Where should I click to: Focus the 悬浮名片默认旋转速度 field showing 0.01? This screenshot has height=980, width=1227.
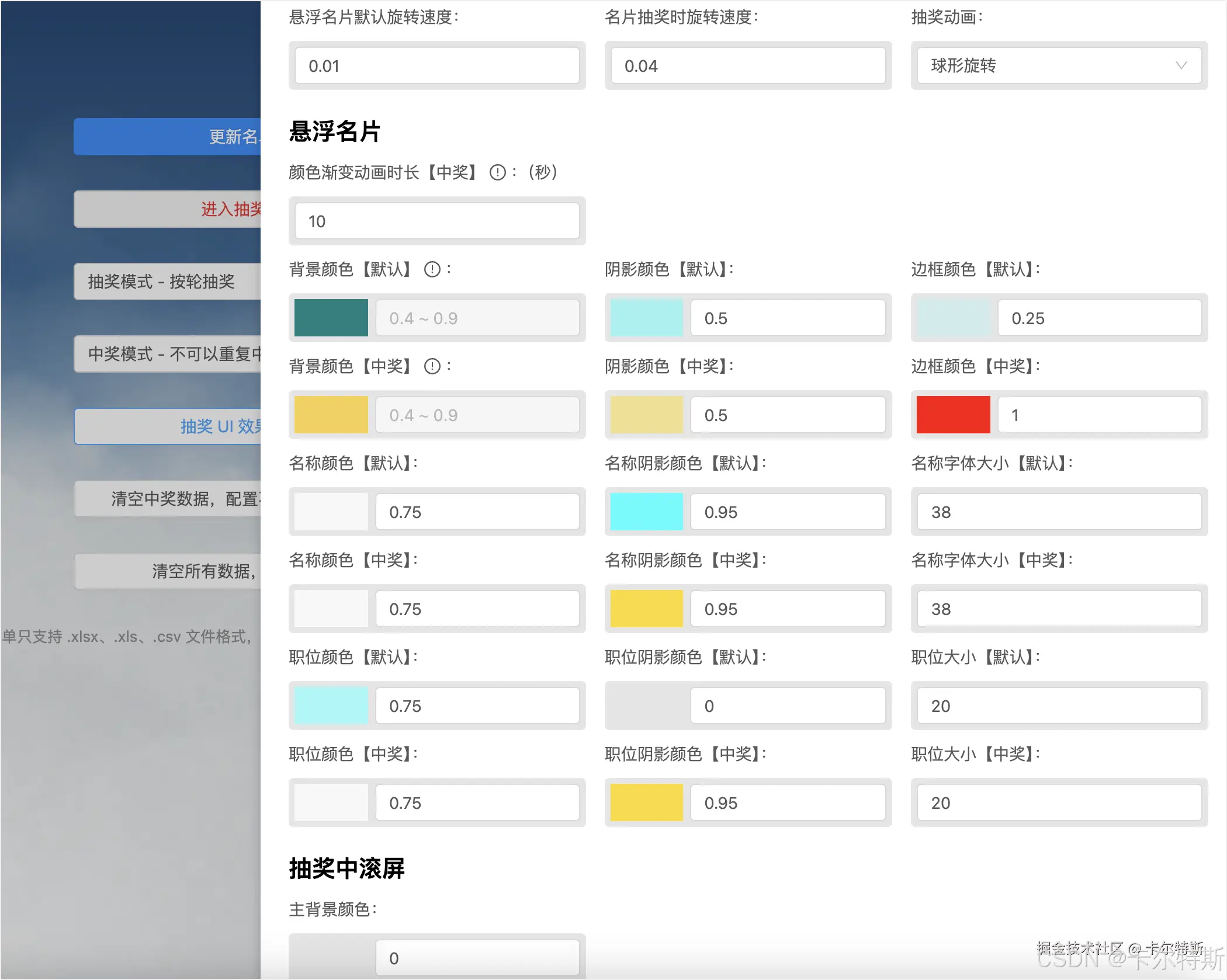(436, 65)
